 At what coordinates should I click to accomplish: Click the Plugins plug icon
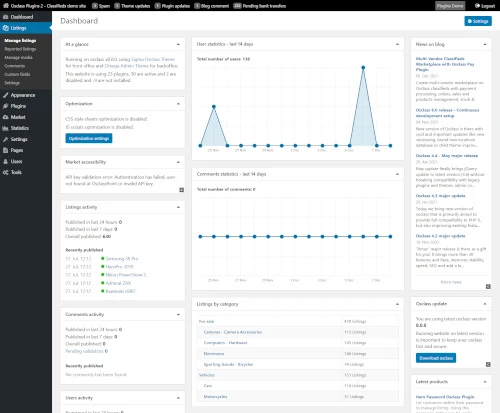[x=6, y=106]
